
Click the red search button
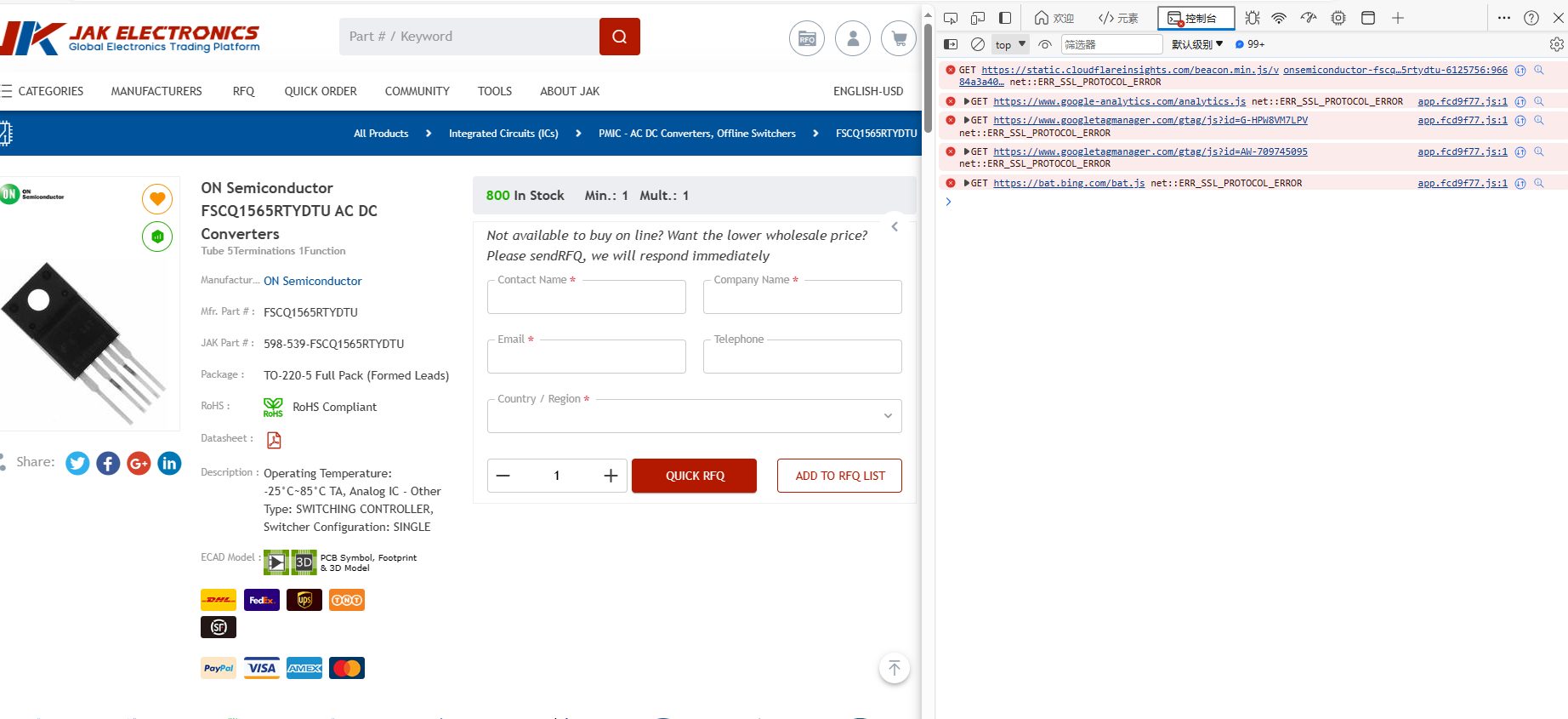[619, 37]
